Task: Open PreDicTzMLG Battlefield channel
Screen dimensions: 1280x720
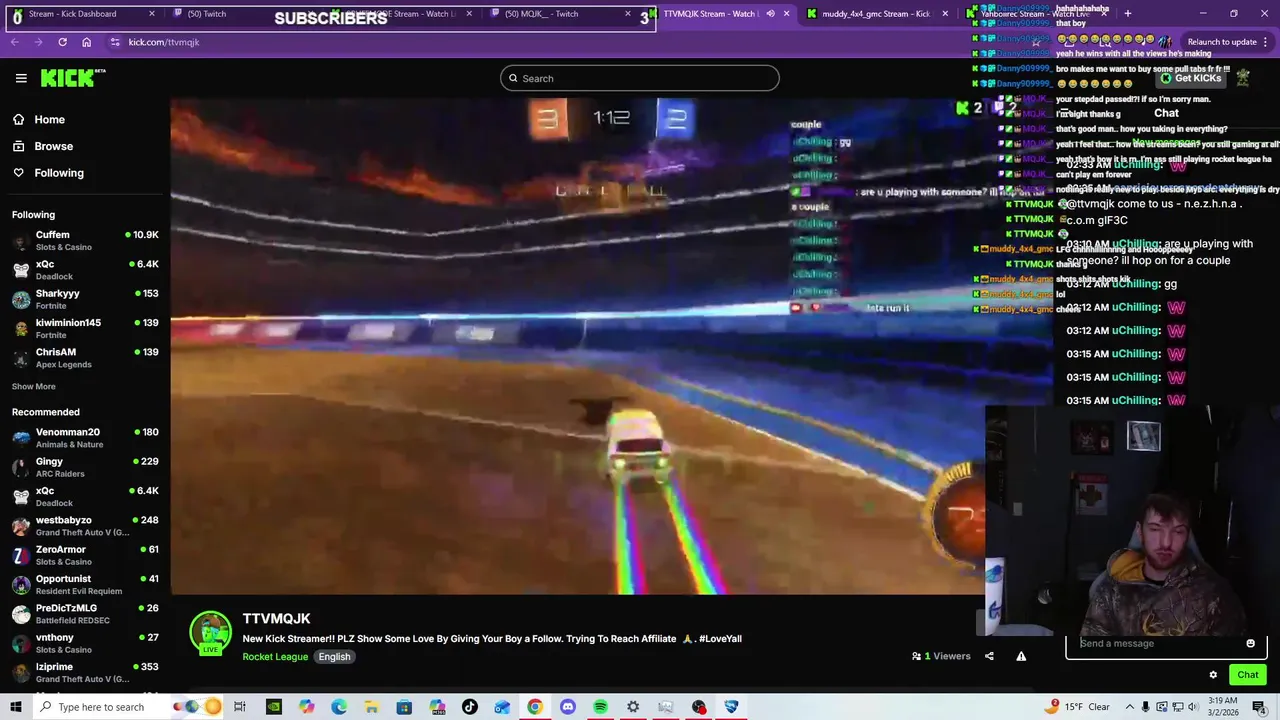Action: click(x=85, y=613)
